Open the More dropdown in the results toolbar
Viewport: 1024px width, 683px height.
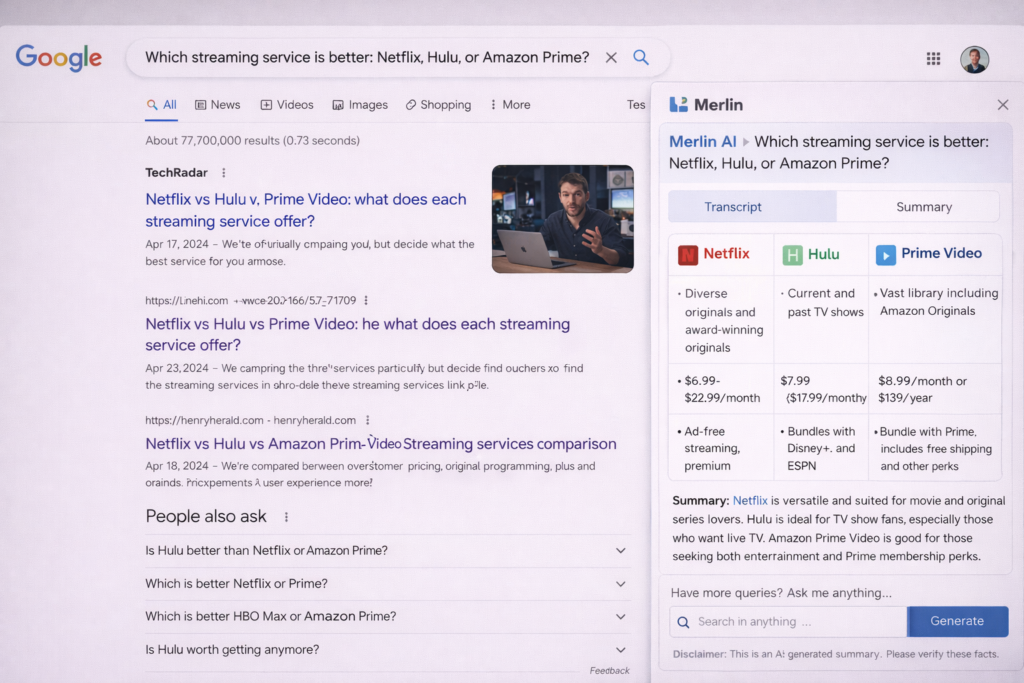tap(510, 104)
